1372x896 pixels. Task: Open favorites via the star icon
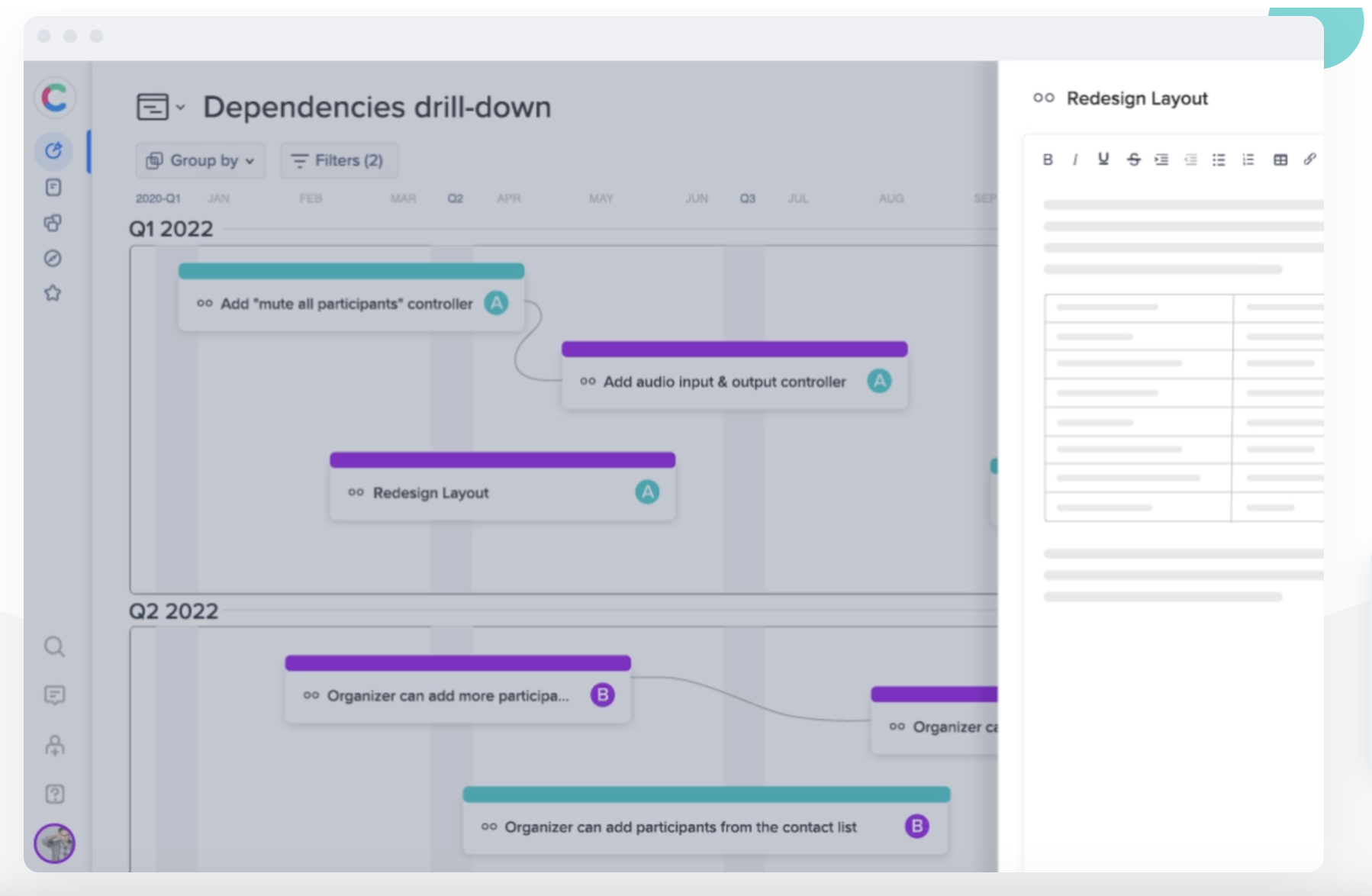(53, 293)
